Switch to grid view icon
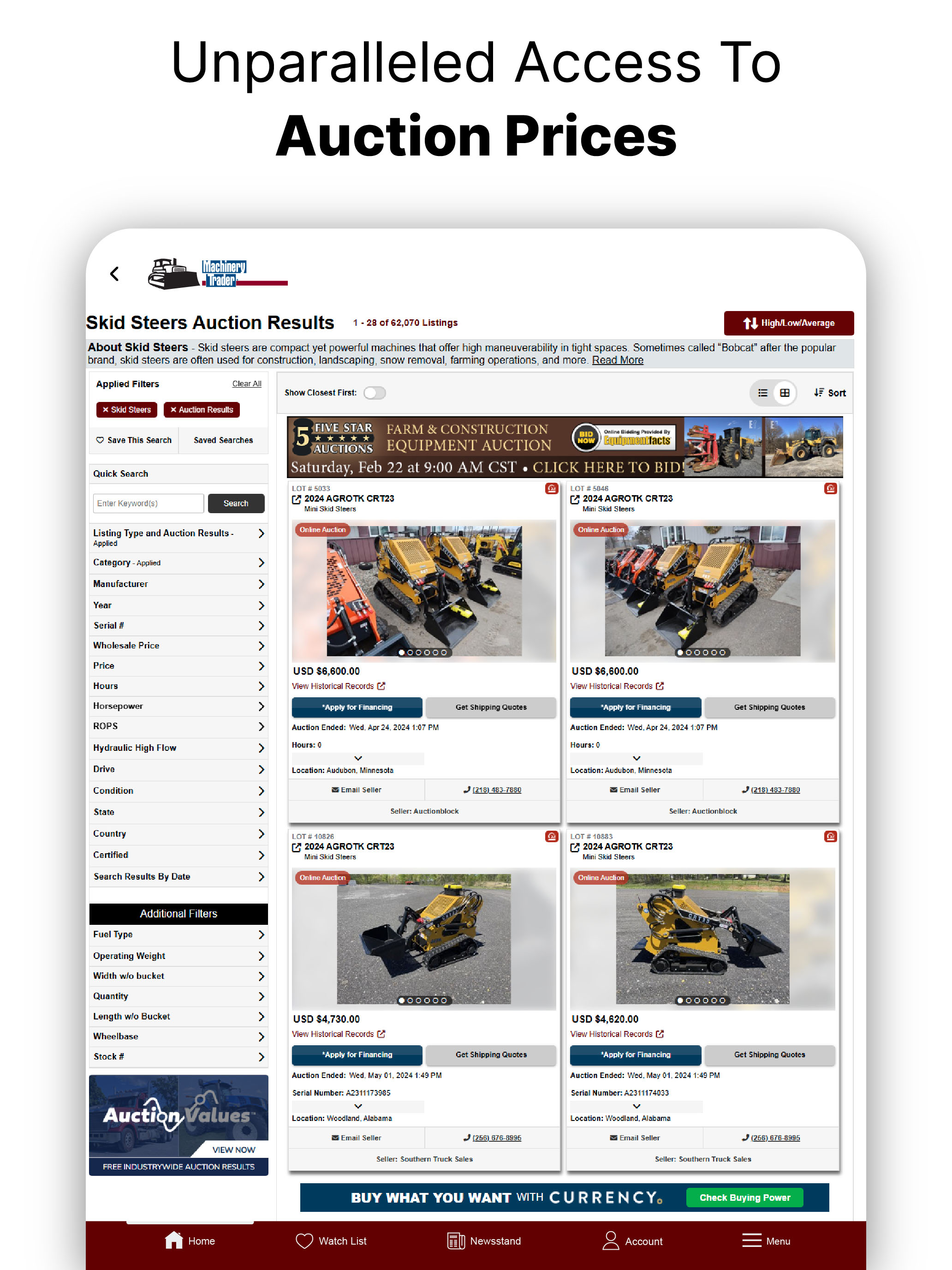Image resolution: width=952 pixels, height=1270 pixels. 785,393
